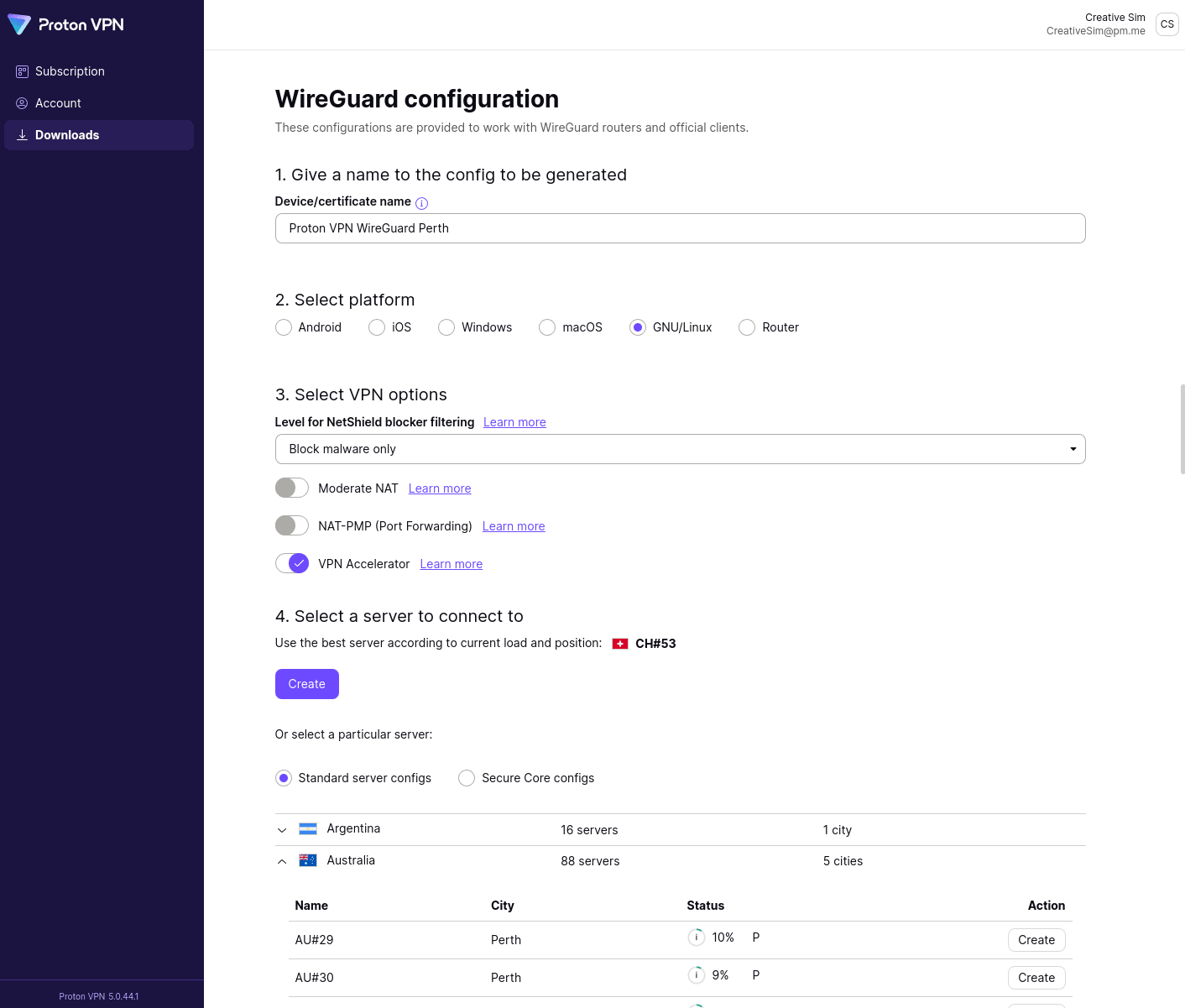The width and height of the screenshot is (1185, 1008).
Task: Click the 9% load value
Action: click(720, 975)
